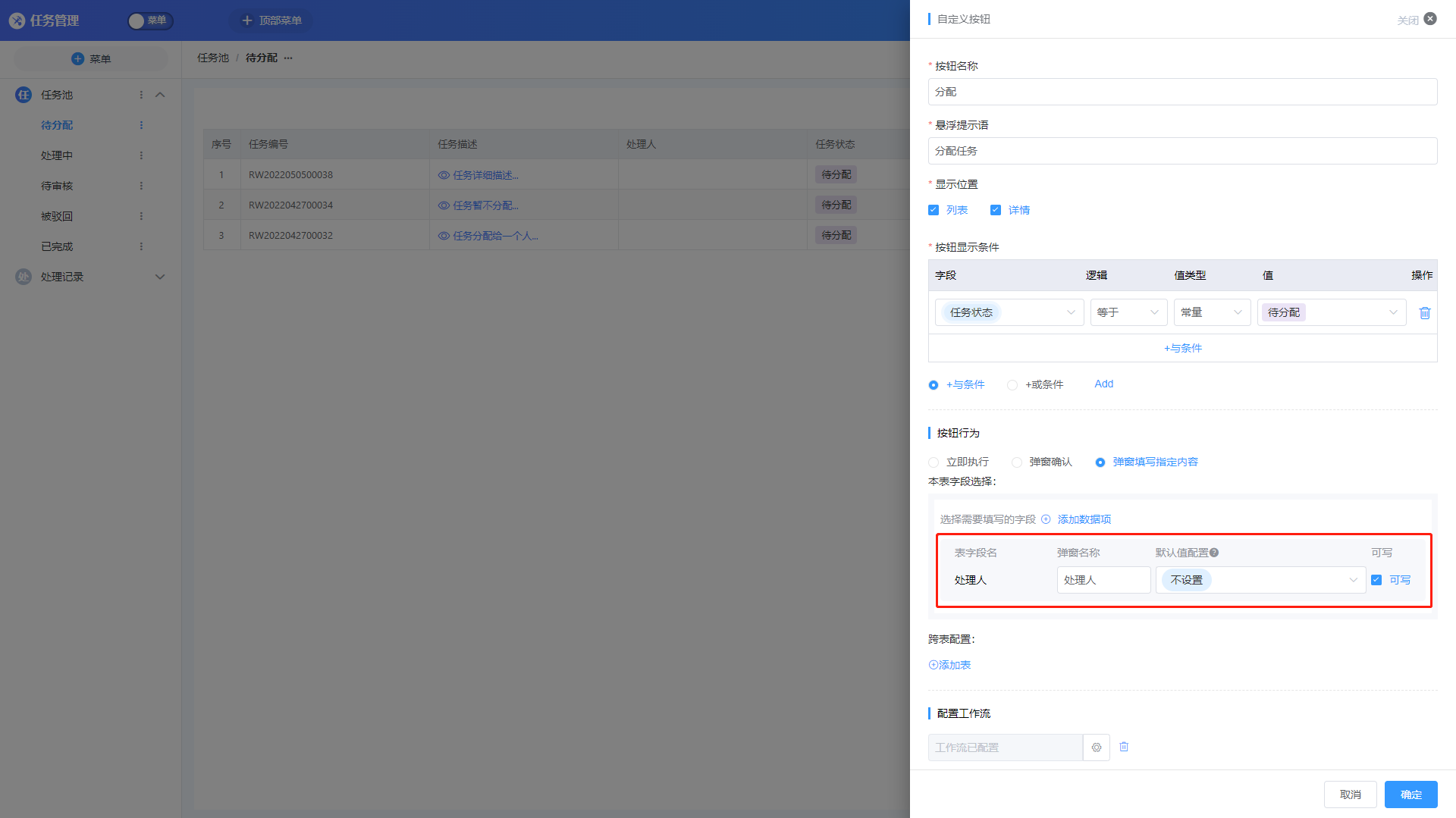Screen dimensions: 1456x818
Task: Click the 待分配 status tag in row 1
Action: [x=836, y=174]
